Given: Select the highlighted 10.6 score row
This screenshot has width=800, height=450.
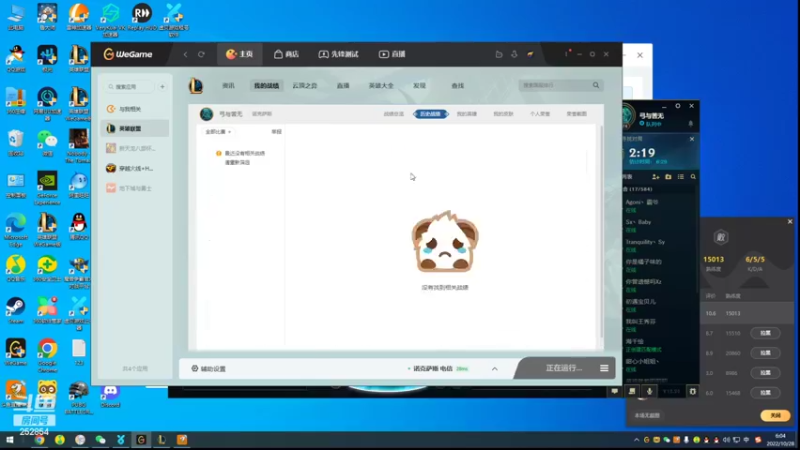Looking at the screenshot, I should (746, 313).
